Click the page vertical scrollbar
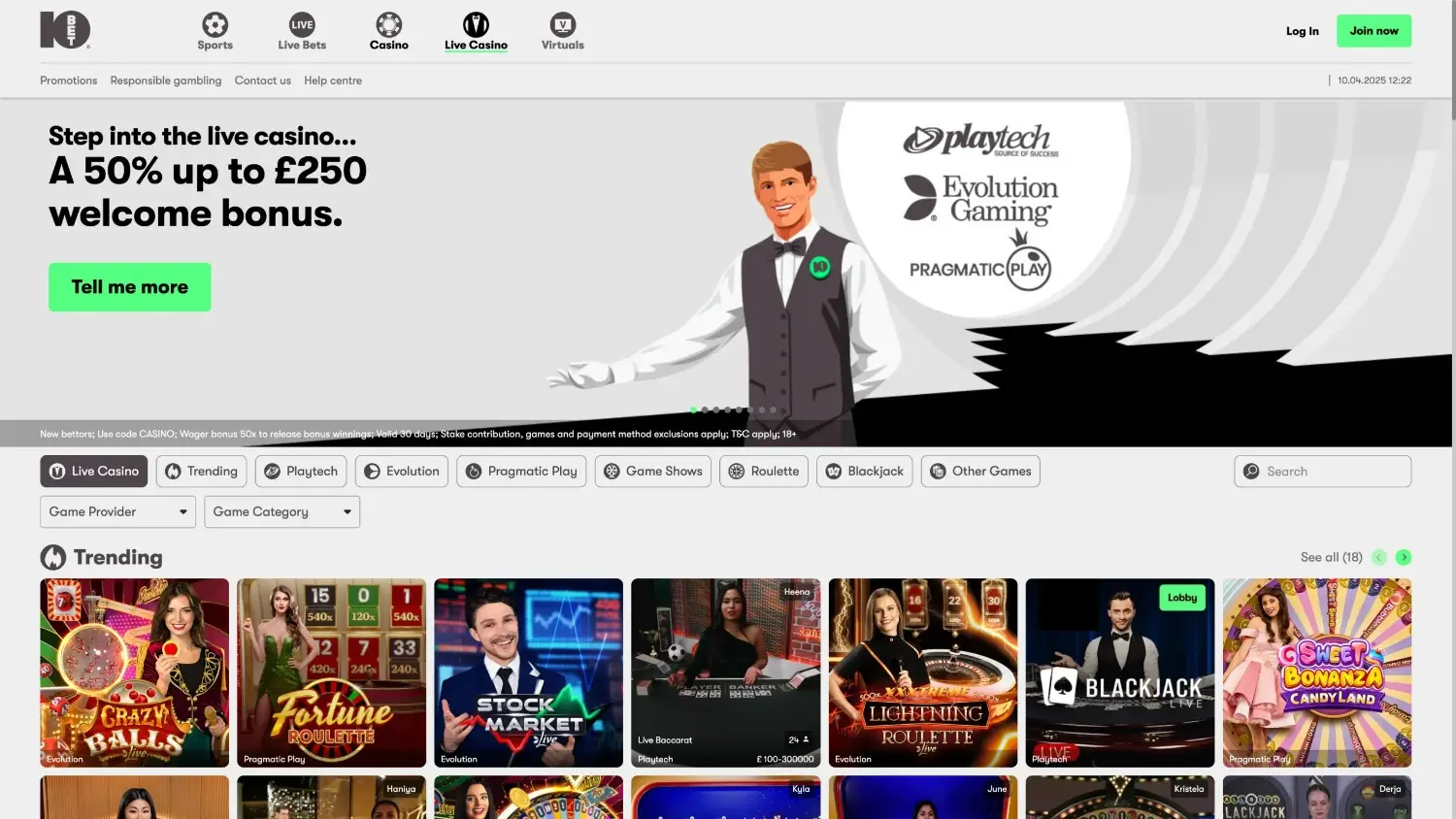Image resolution: width=1456 pixels, height=819 pixels. (x=1452, y=58)
